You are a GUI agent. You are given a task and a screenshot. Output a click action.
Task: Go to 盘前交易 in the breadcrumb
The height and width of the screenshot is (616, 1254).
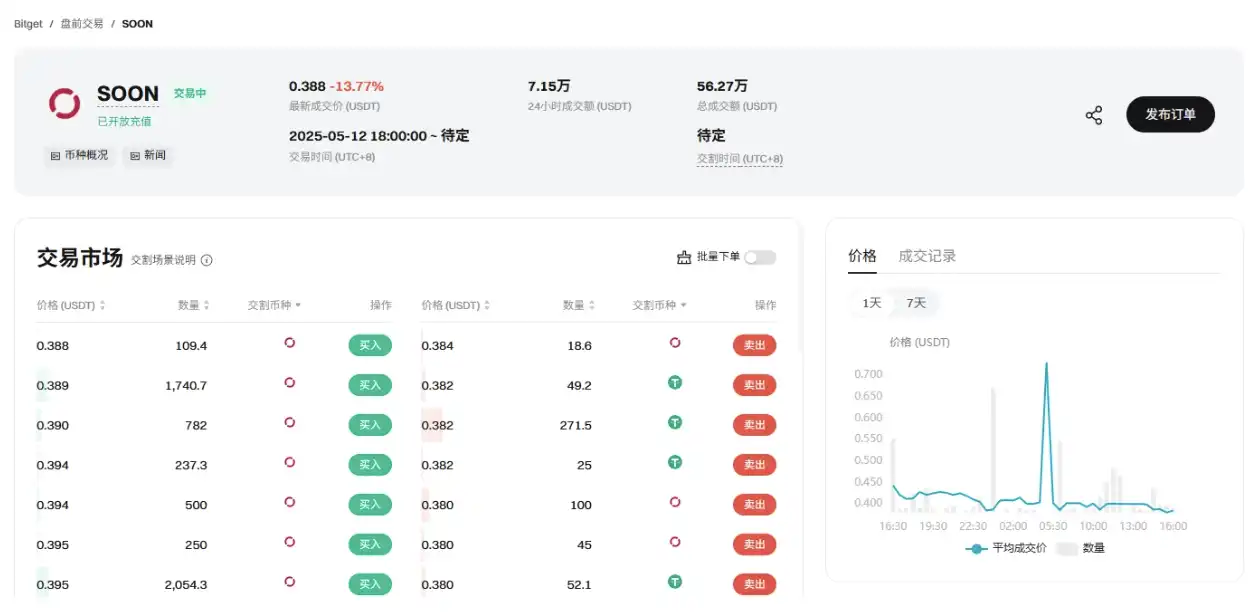pyautogui.click(x=82, y=23)
